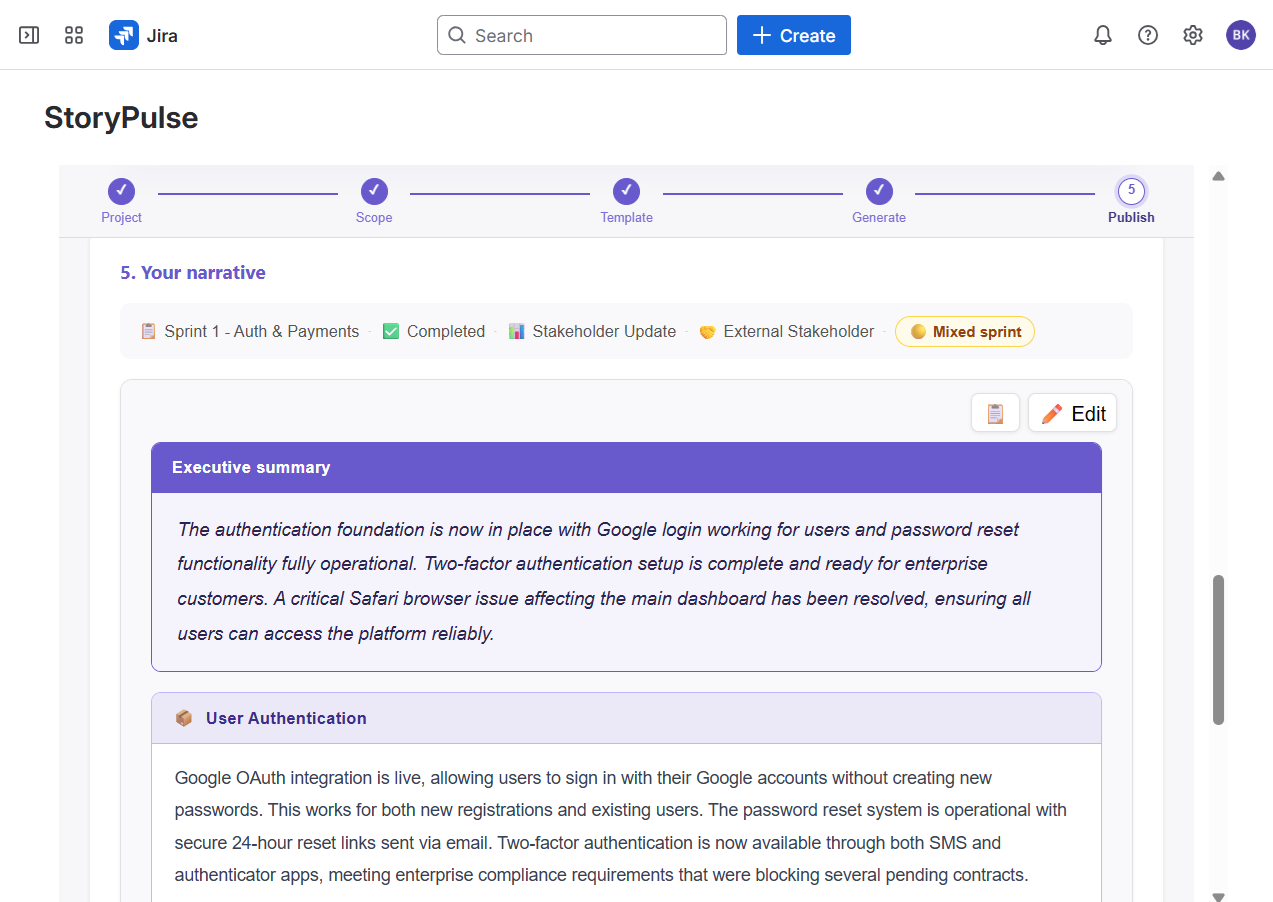Viewport: 1273px width, 902px height.
Task: Go to the Template step
Action: 626,200
